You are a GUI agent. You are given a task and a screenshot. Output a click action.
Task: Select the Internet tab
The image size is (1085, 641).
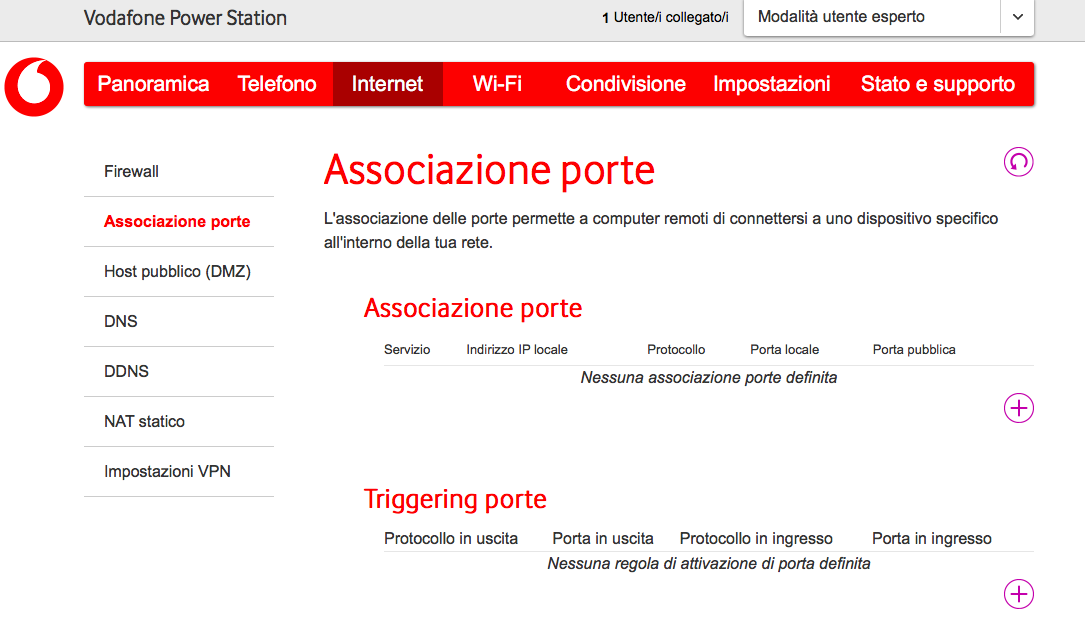[x=387, y=84]
